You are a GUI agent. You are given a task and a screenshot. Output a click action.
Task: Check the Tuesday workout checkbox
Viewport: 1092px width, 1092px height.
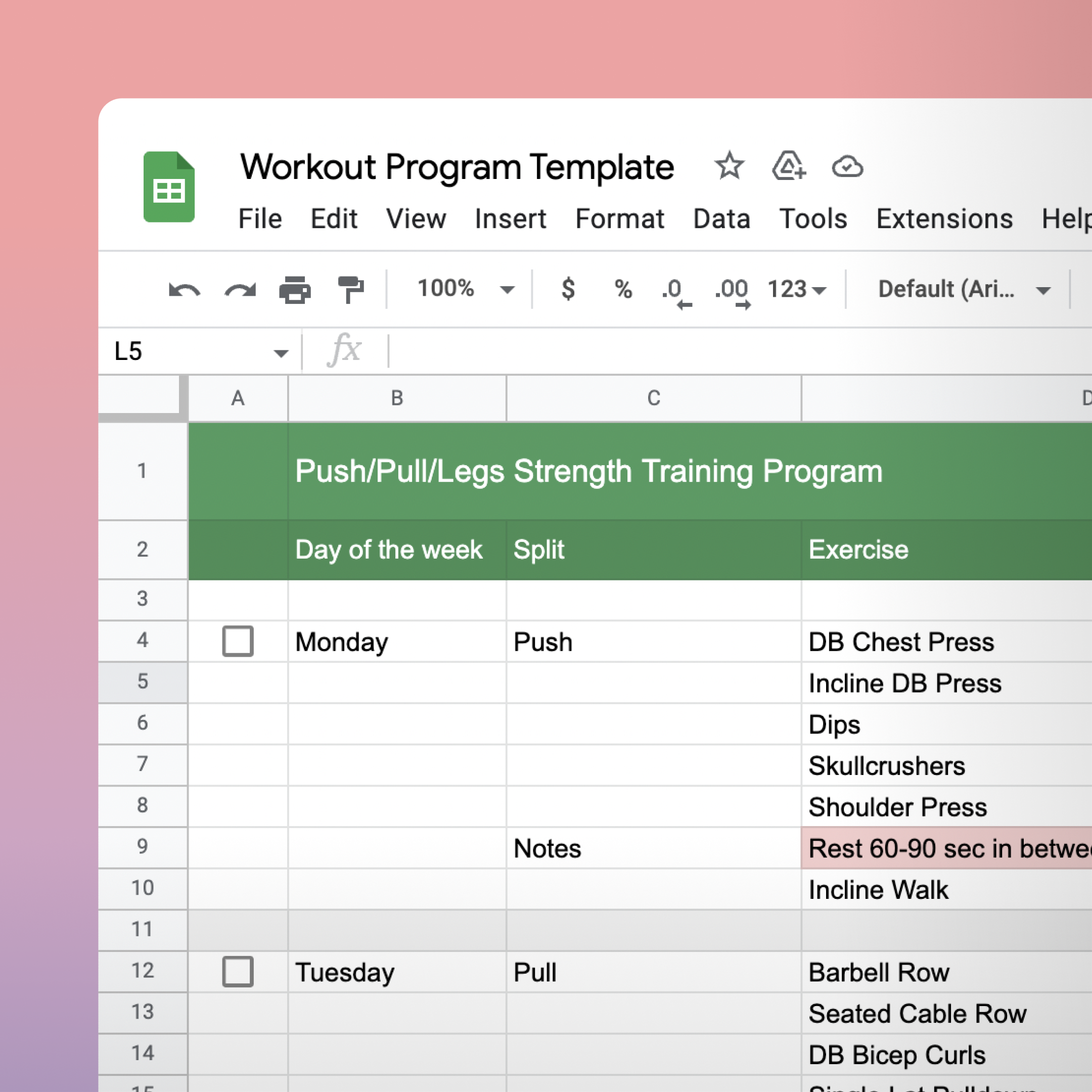(238, 972)
